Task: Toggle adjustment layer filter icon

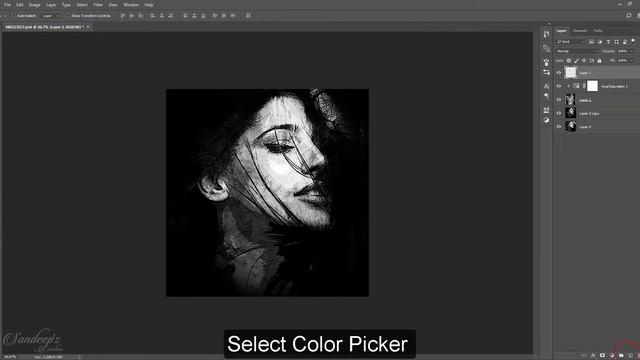Action: coord(600,42)
